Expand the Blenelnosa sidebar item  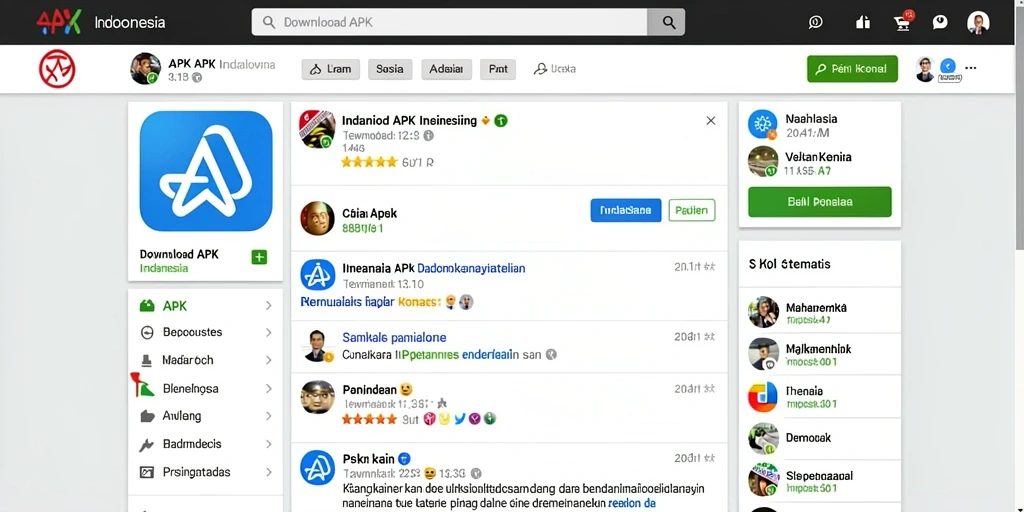coord(268,389)
